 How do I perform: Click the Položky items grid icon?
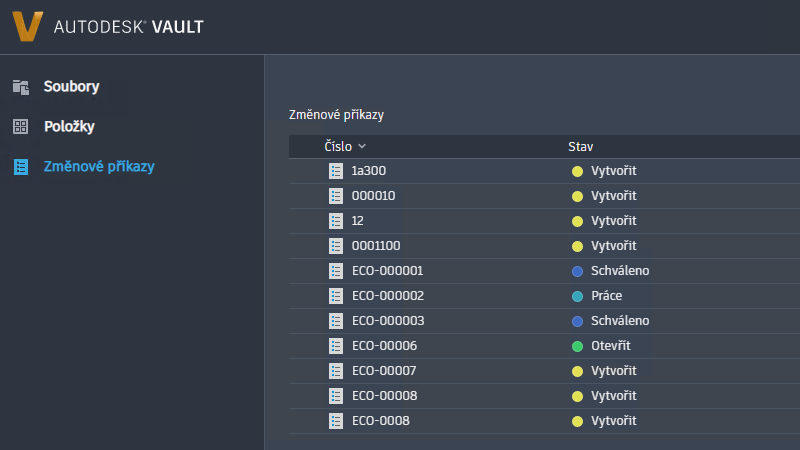[x=21, y=127]
